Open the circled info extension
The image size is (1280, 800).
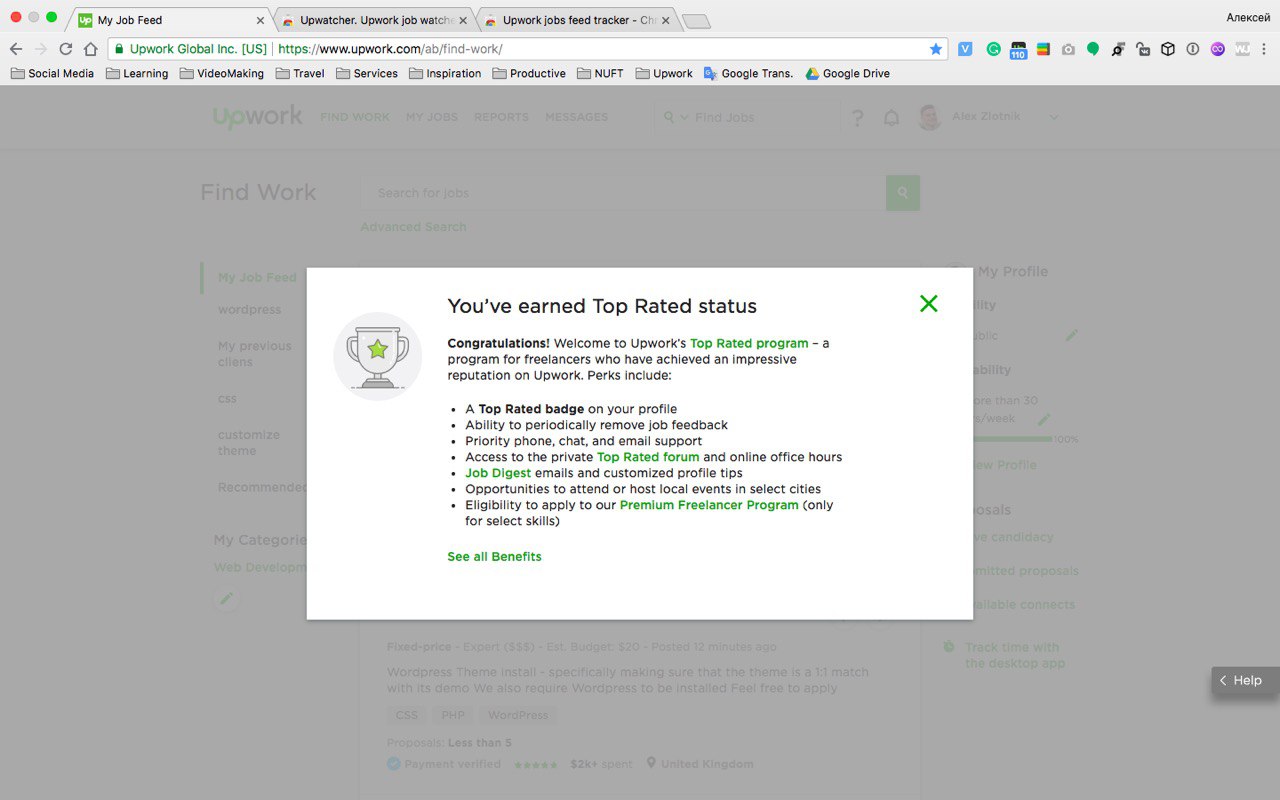(1193, 49)
